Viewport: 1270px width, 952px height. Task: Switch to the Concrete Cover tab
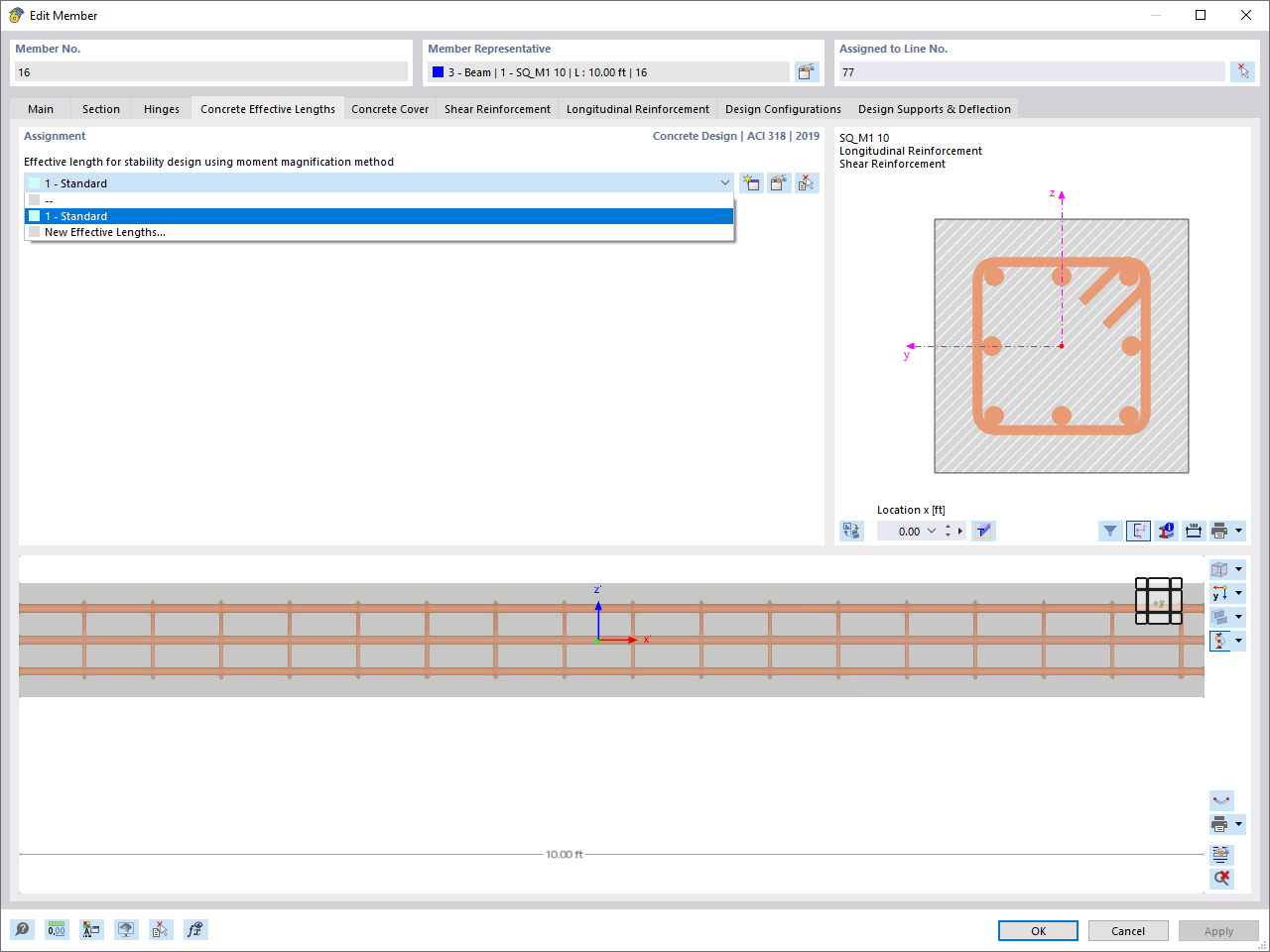[x=389, y=109]
